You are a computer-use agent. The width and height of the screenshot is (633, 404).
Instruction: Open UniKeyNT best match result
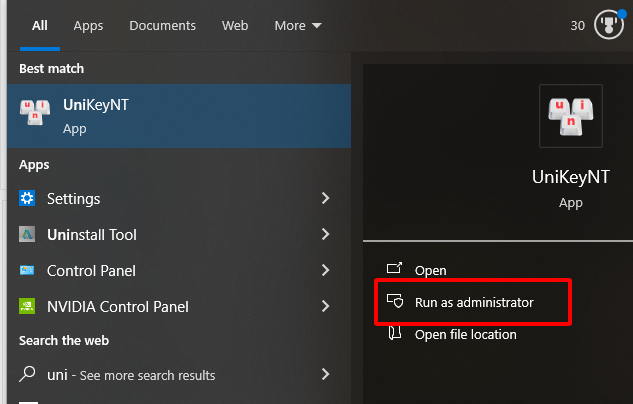tap(179, 116)
